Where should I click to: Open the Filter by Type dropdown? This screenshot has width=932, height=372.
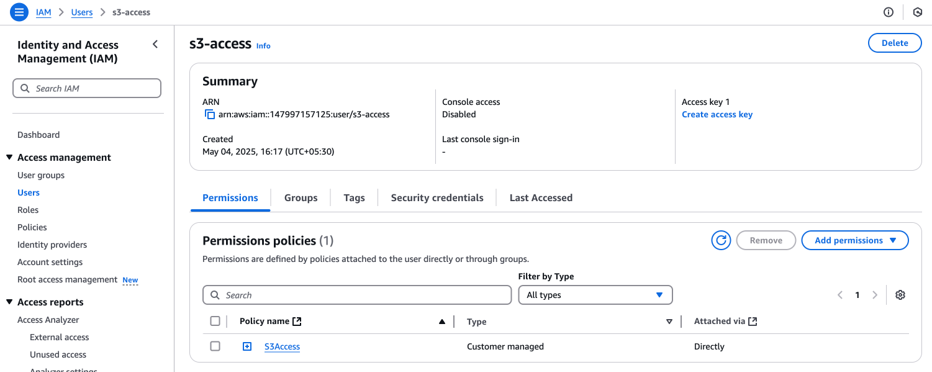click(x=595, y=295)
